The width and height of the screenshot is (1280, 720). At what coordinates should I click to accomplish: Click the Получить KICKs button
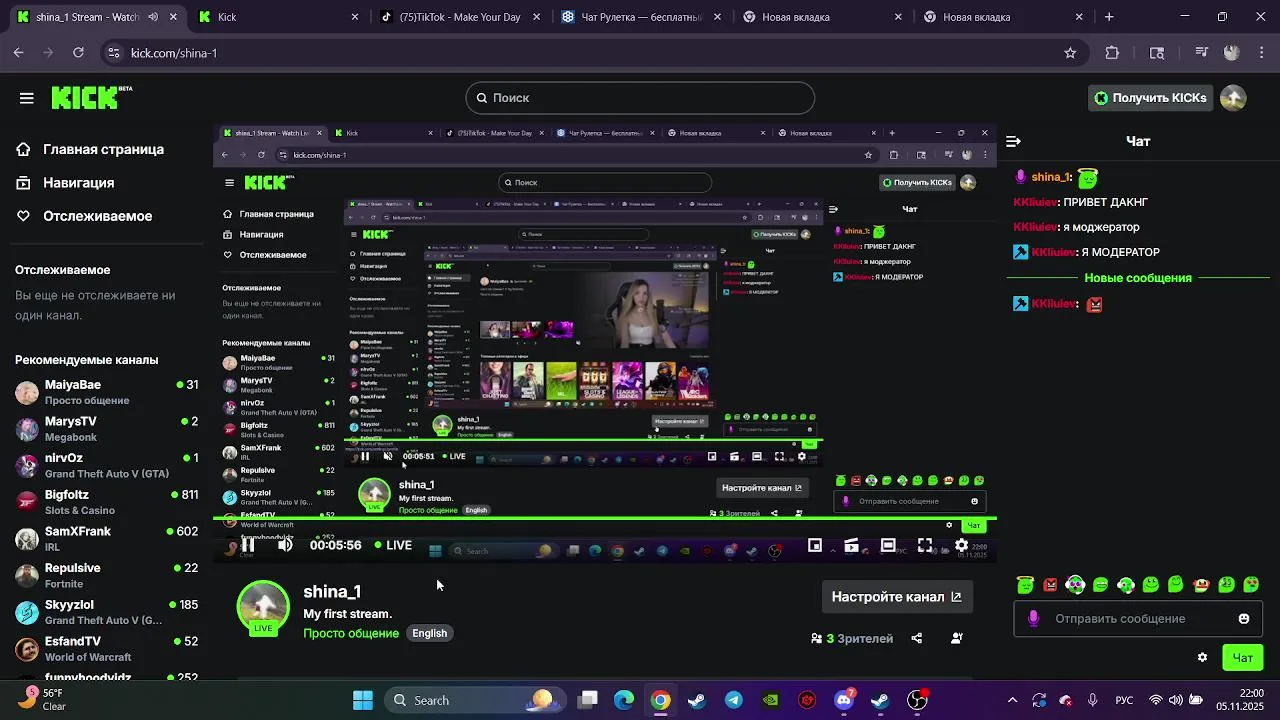tap(1150, 98)
